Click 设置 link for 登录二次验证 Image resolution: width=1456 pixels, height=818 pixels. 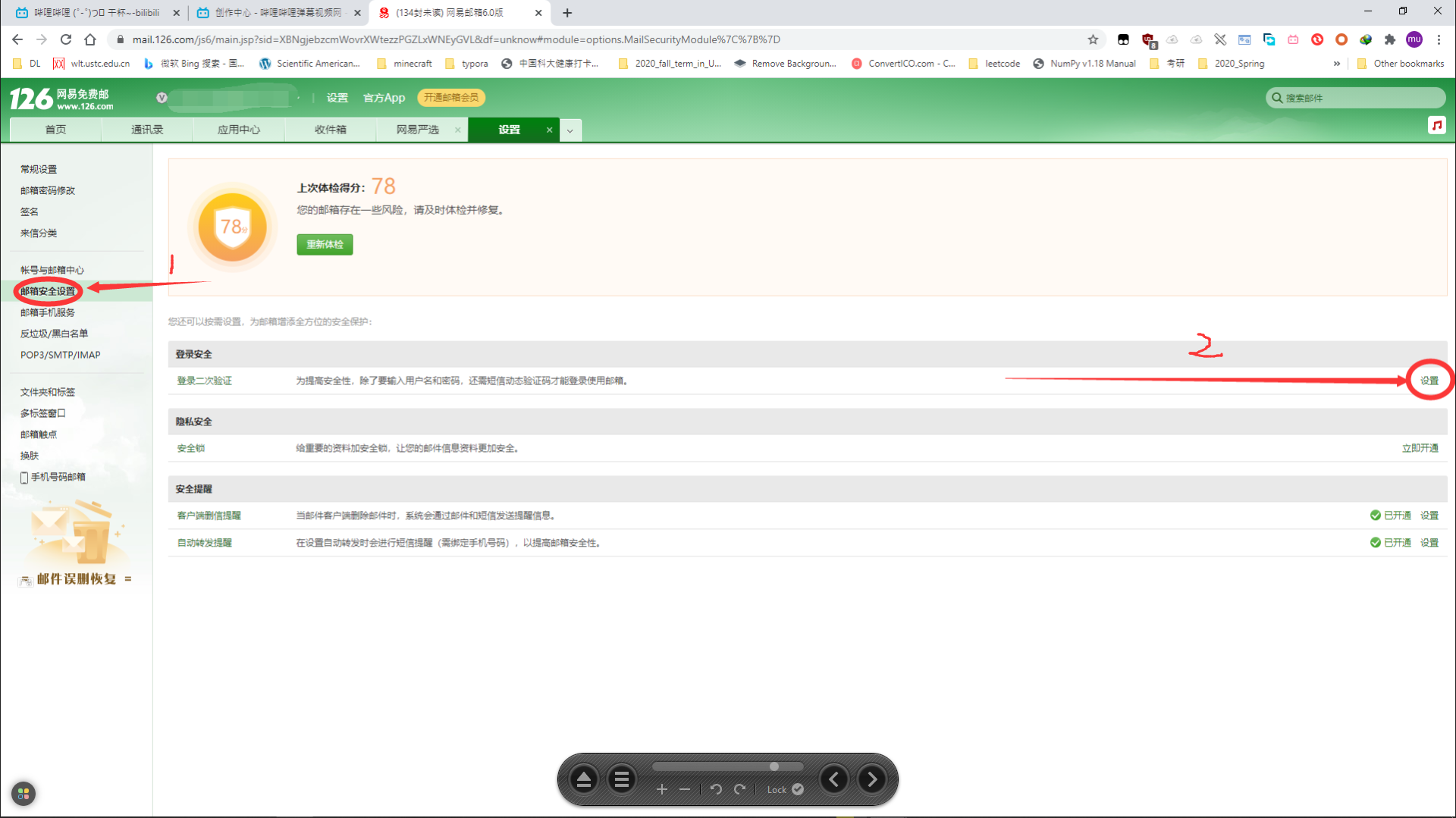1429,381
